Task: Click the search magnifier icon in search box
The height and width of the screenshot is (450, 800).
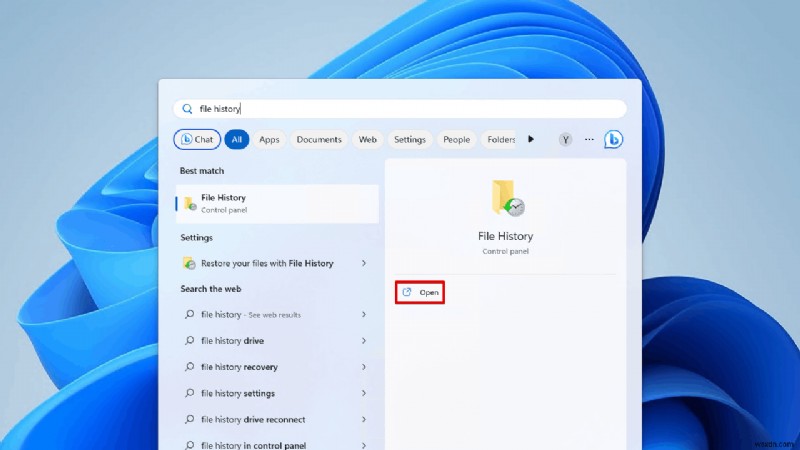Action: pyautogui.click(x=187, y=109)
